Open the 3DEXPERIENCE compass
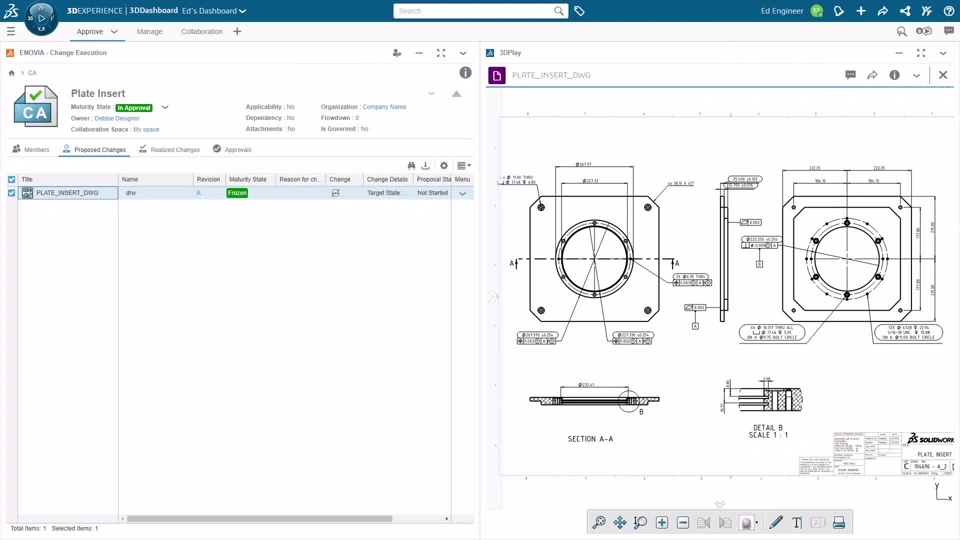 [x=41, y=18]
